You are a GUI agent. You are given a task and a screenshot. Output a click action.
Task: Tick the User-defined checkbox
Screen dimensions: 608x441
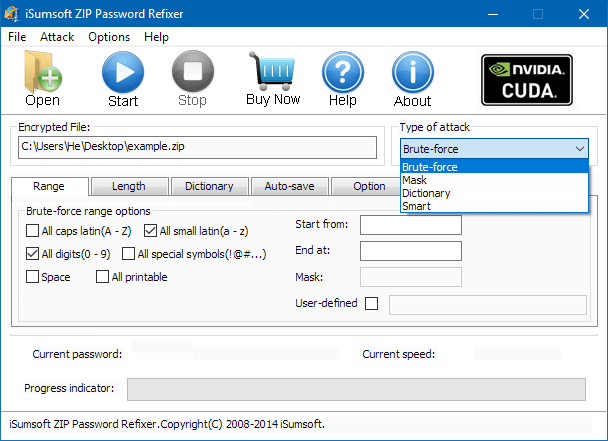(x=371, y=303)
